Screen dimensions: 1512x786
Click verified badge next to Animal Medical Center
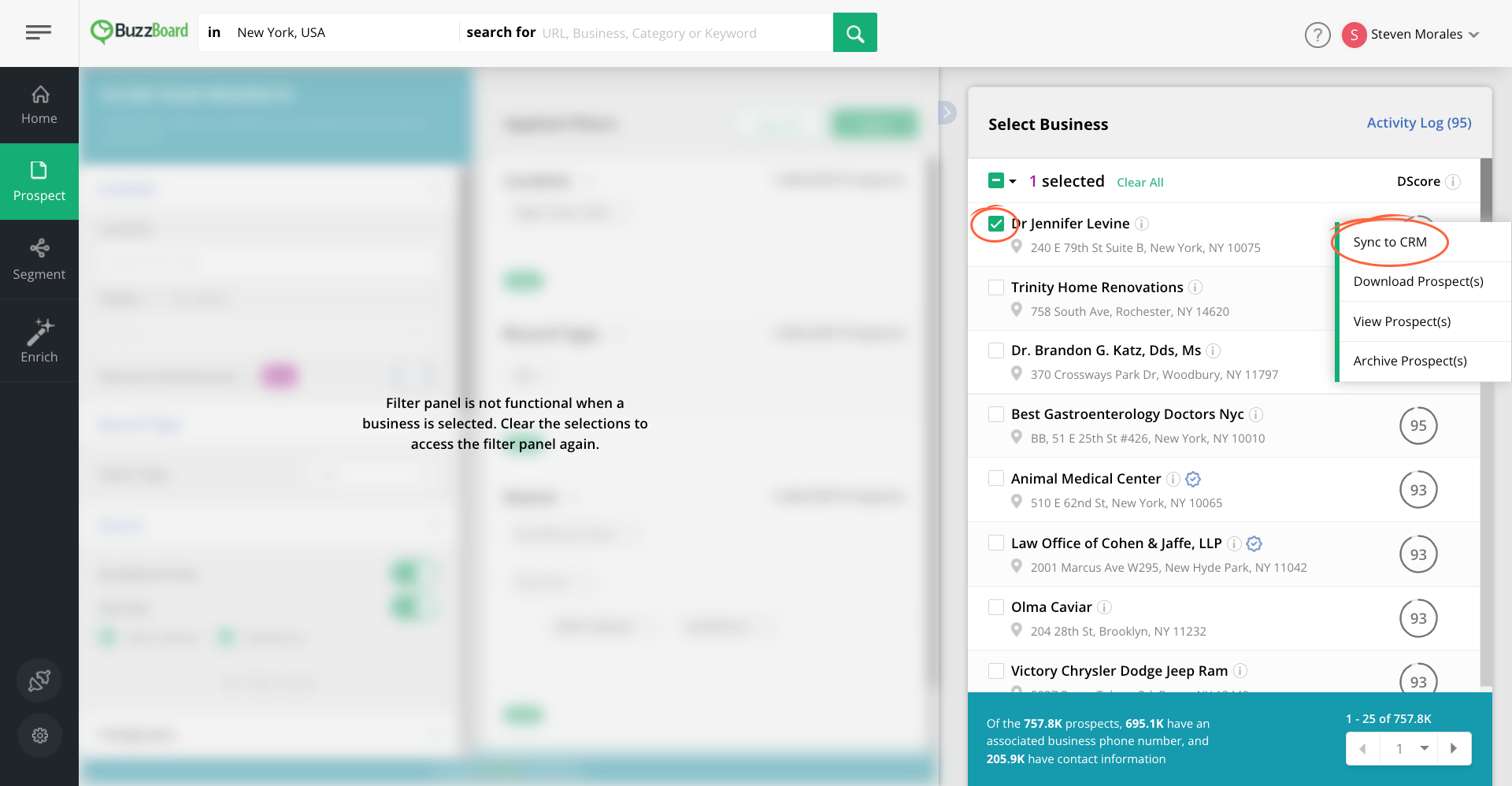1193,479
